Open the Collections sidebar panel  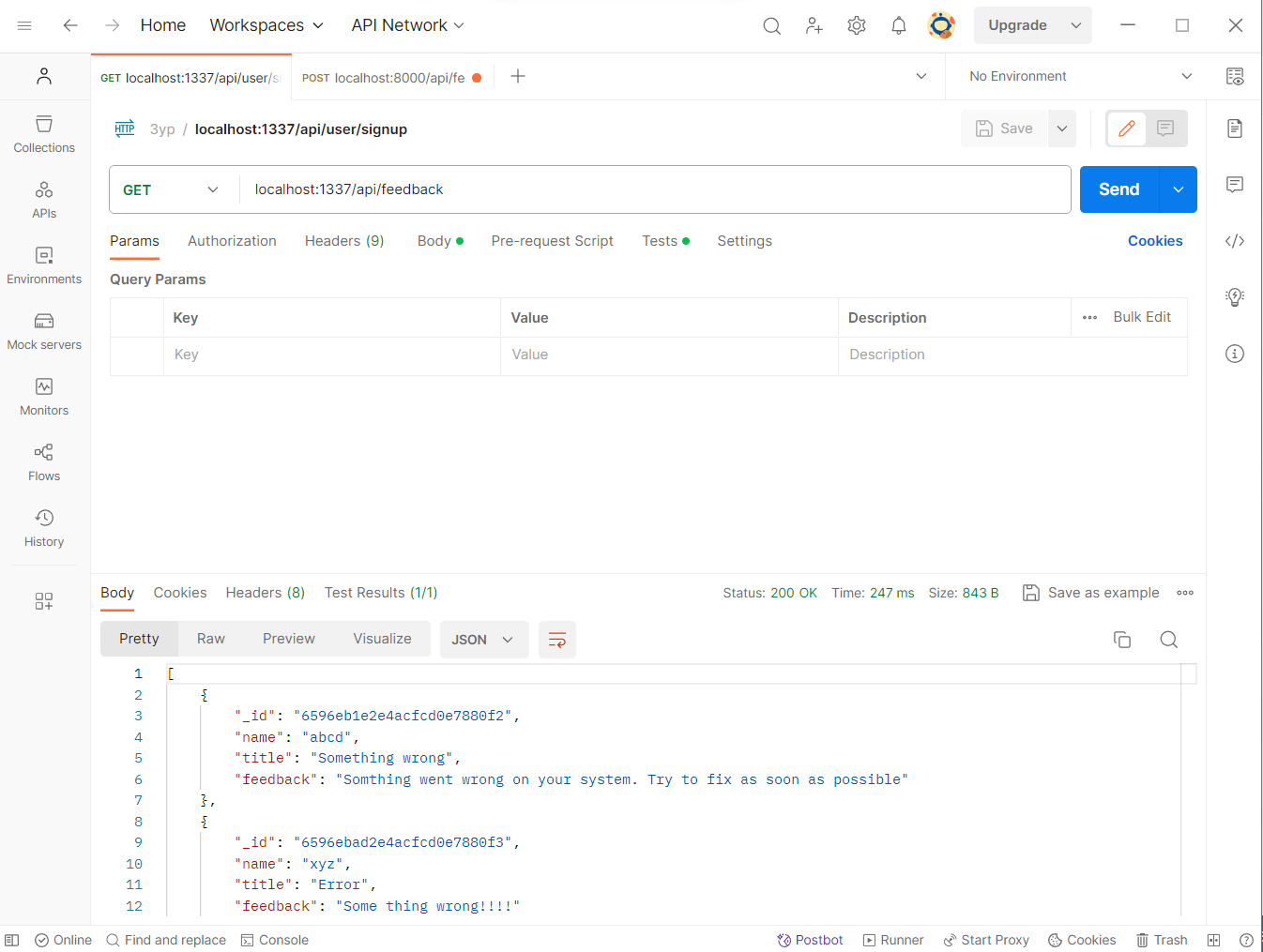(x=44, y=134)
